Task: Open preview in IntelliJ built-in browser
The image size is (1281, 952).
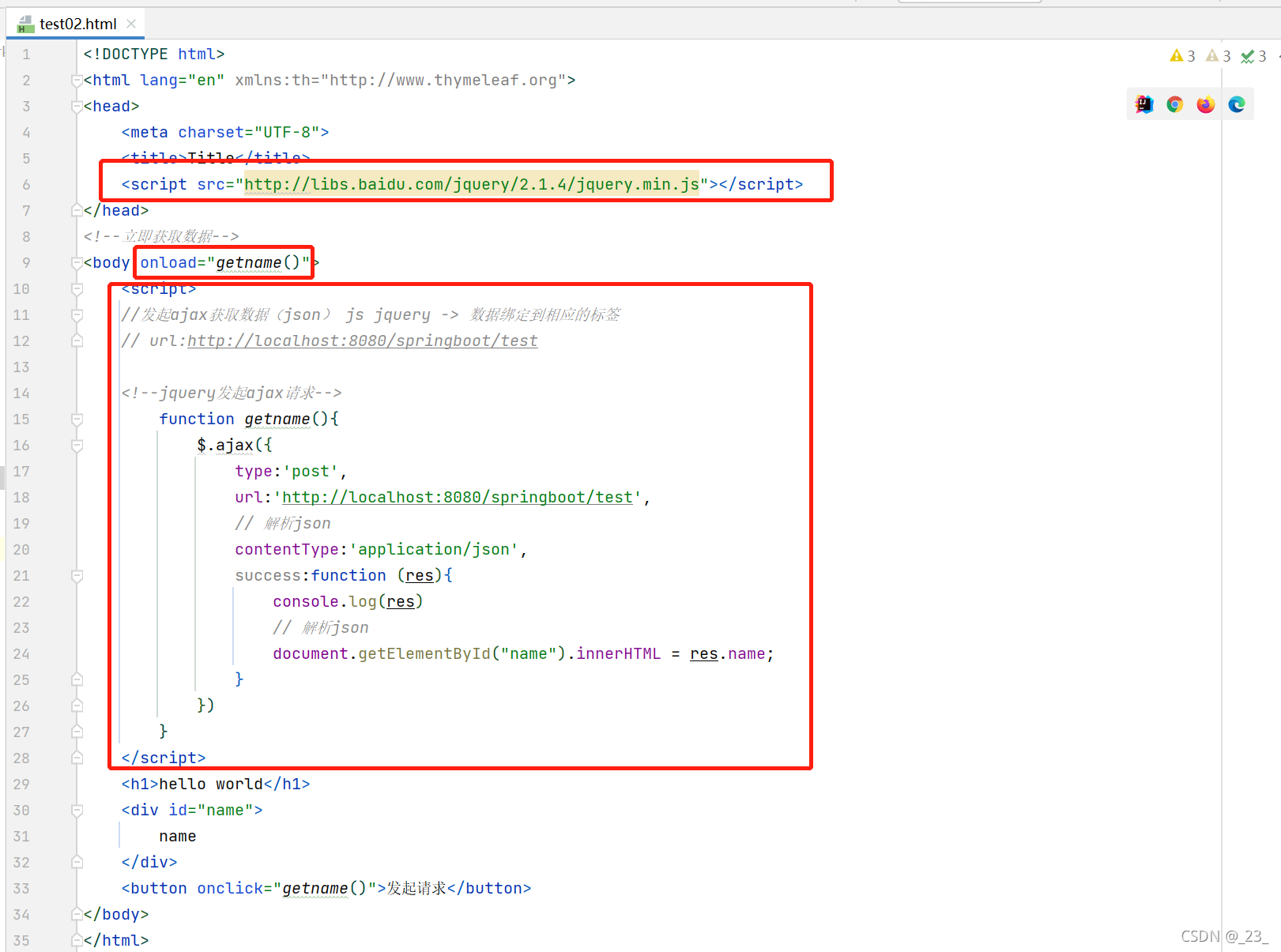Action: click(1144, 104)
